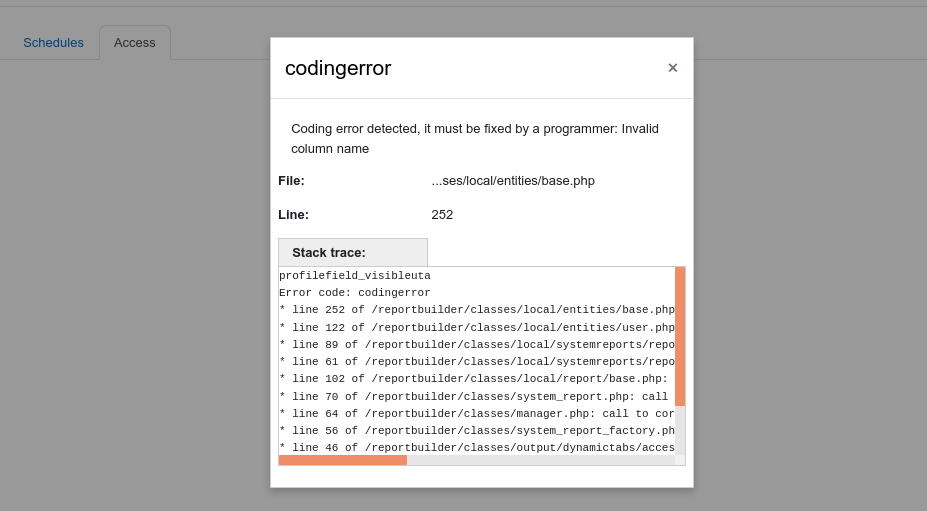Click 'Error code: codingerror' trace line
This screenshot has width=927, height=511.
click(355, 293)
